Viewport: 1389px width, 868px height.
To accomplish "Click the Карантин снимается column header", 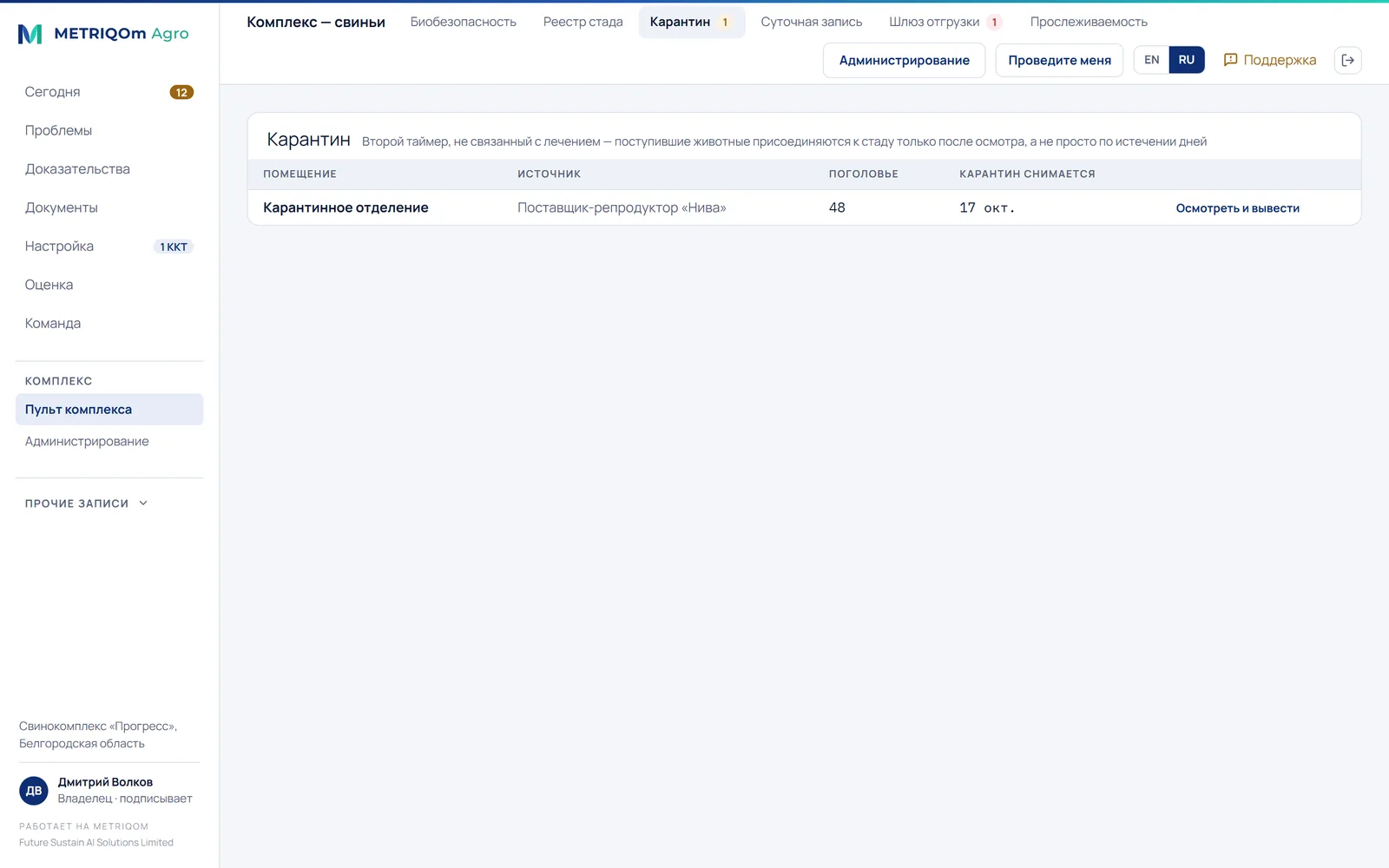I will coord(1027,174).
